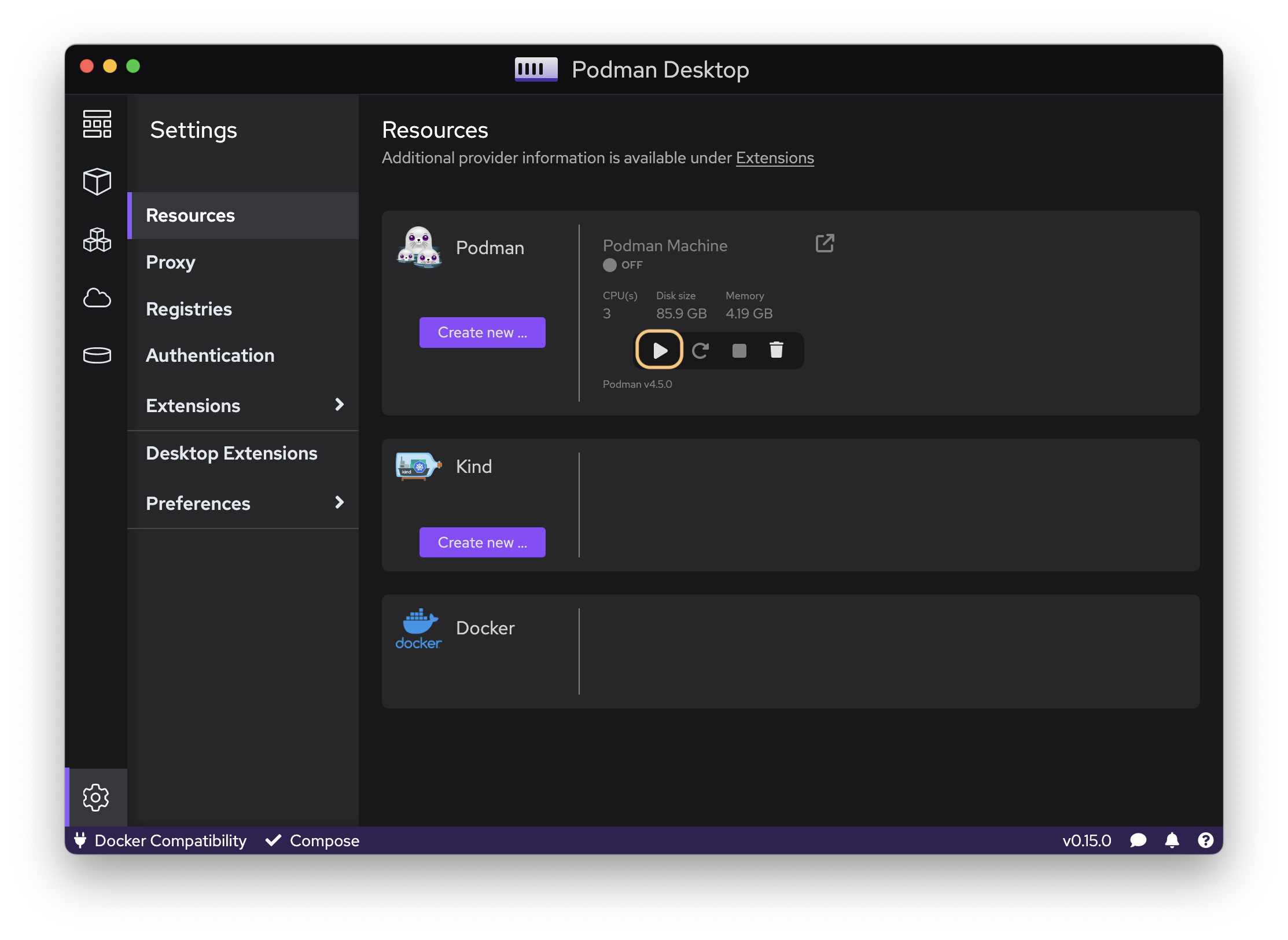The width and height of the screenshot is (1288, 940).
Task: Stop the Podman Machine
Action: point(739,350)
